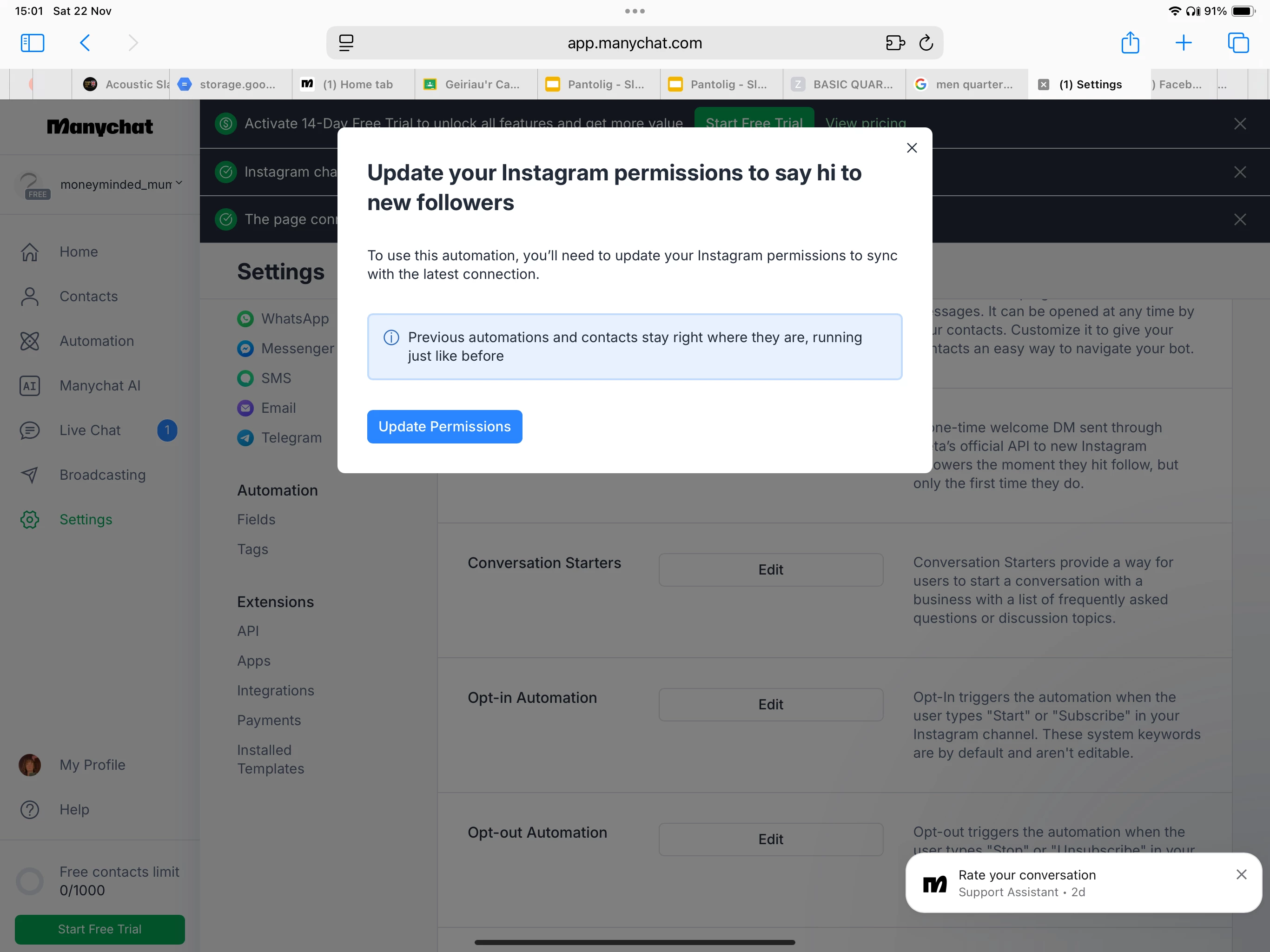1270x952 pixels.
Task: Click Edit for Conversation Starters
Action: 770,569
